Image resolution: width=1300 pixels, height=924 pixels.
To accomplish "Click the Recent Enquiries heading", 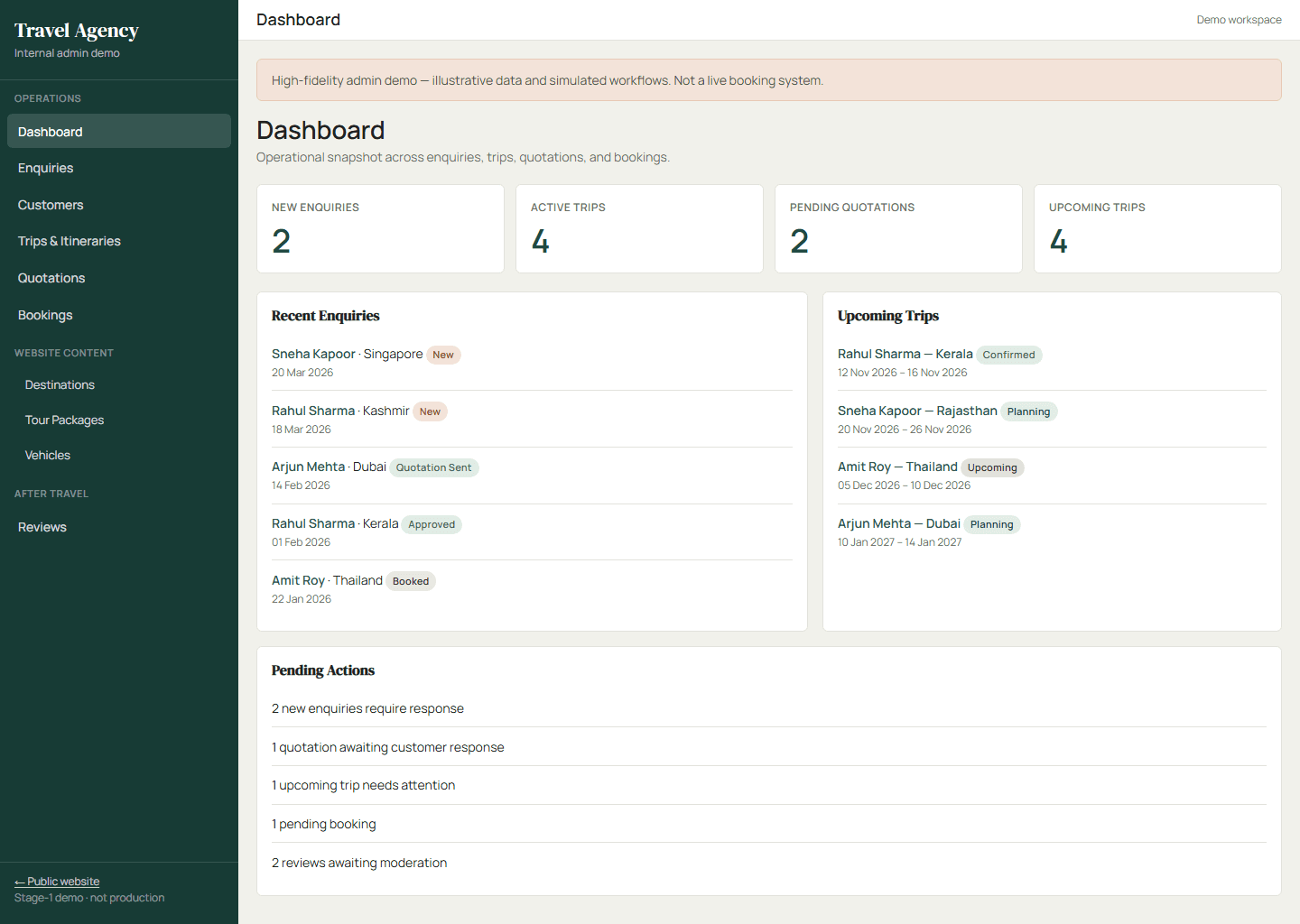I will pyautogui.click(x=326, y=316).
